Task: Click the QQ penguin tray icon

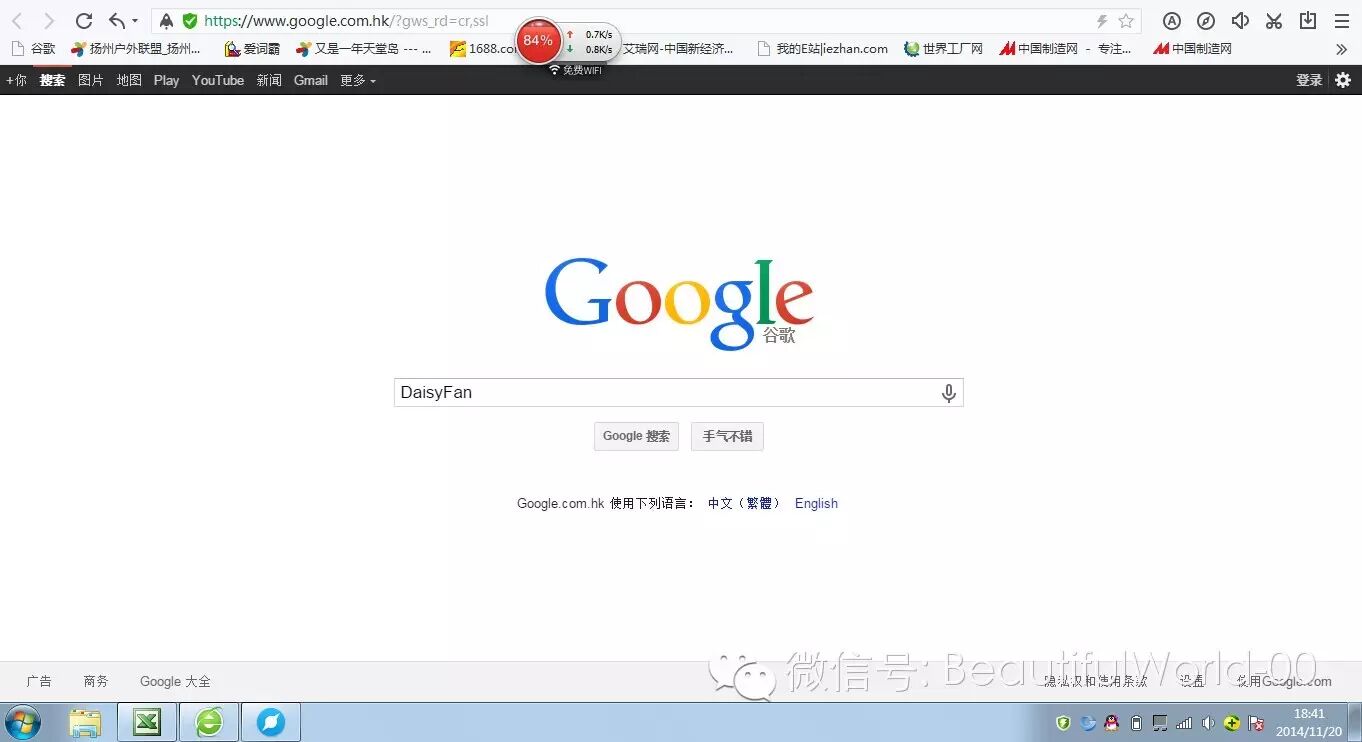Action: pos(1111,723)
